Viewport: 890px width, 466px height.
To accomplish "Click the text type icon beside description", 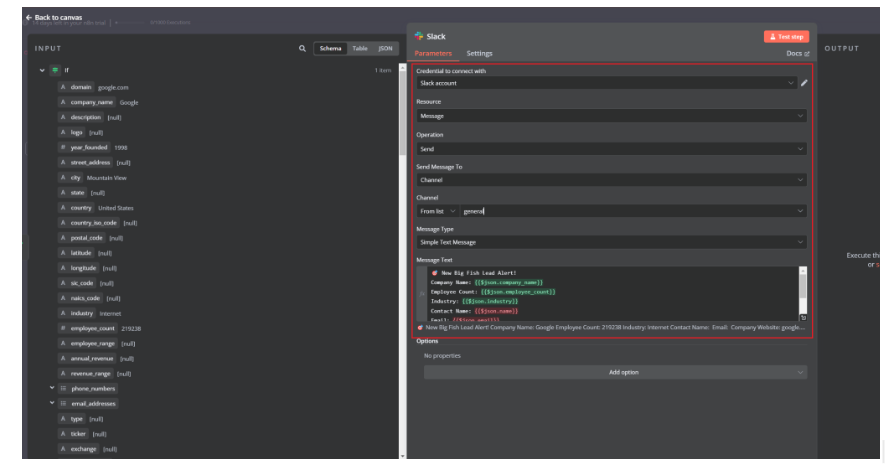I will click(x=63, y=117).
